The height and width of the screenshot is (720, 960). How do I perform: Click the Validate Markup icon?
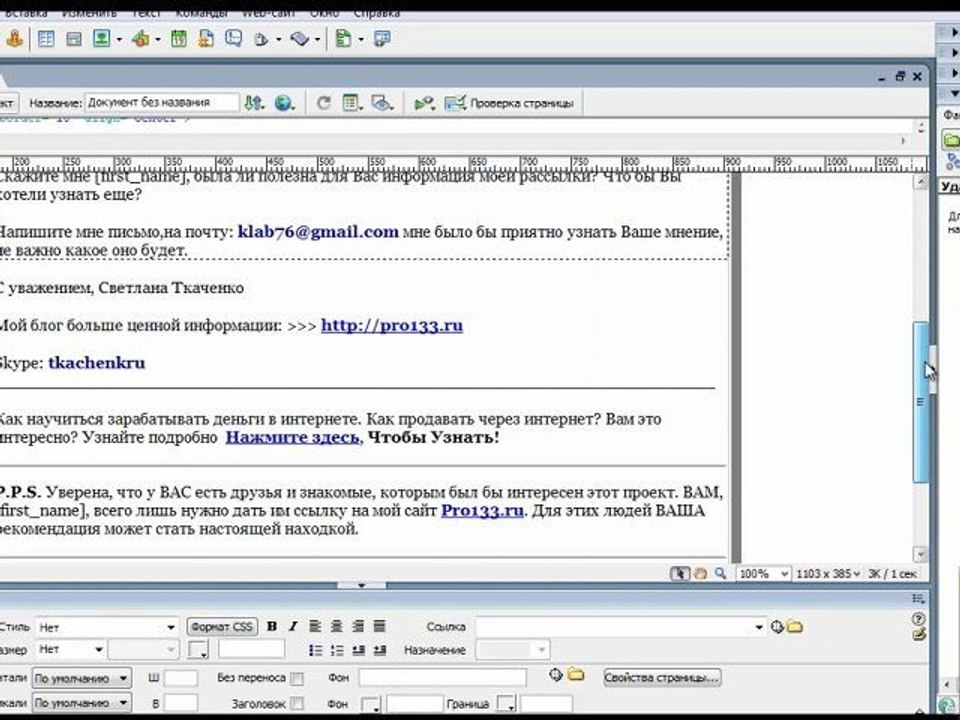tap(424, 103)
